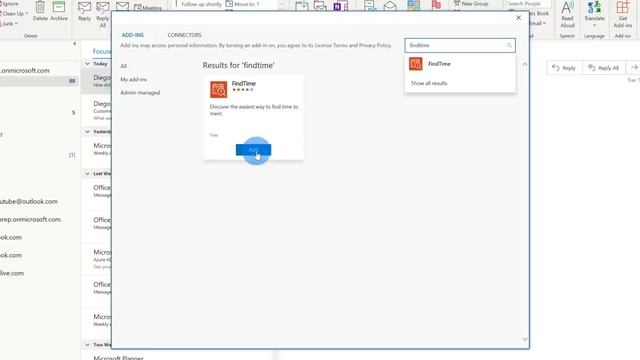Click the Meeting button in ribbon

click(x=148, y=7)
